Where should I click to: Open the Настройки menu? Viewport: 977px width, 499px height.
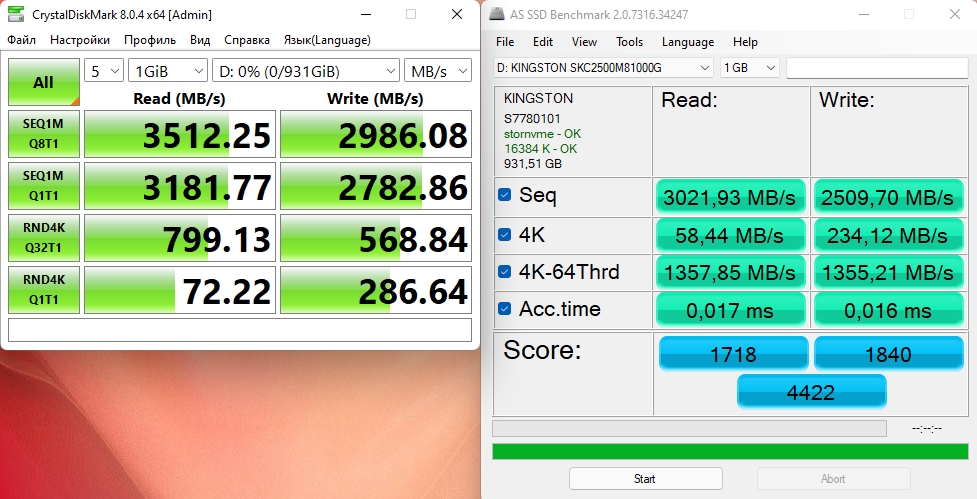pos(80,40)
